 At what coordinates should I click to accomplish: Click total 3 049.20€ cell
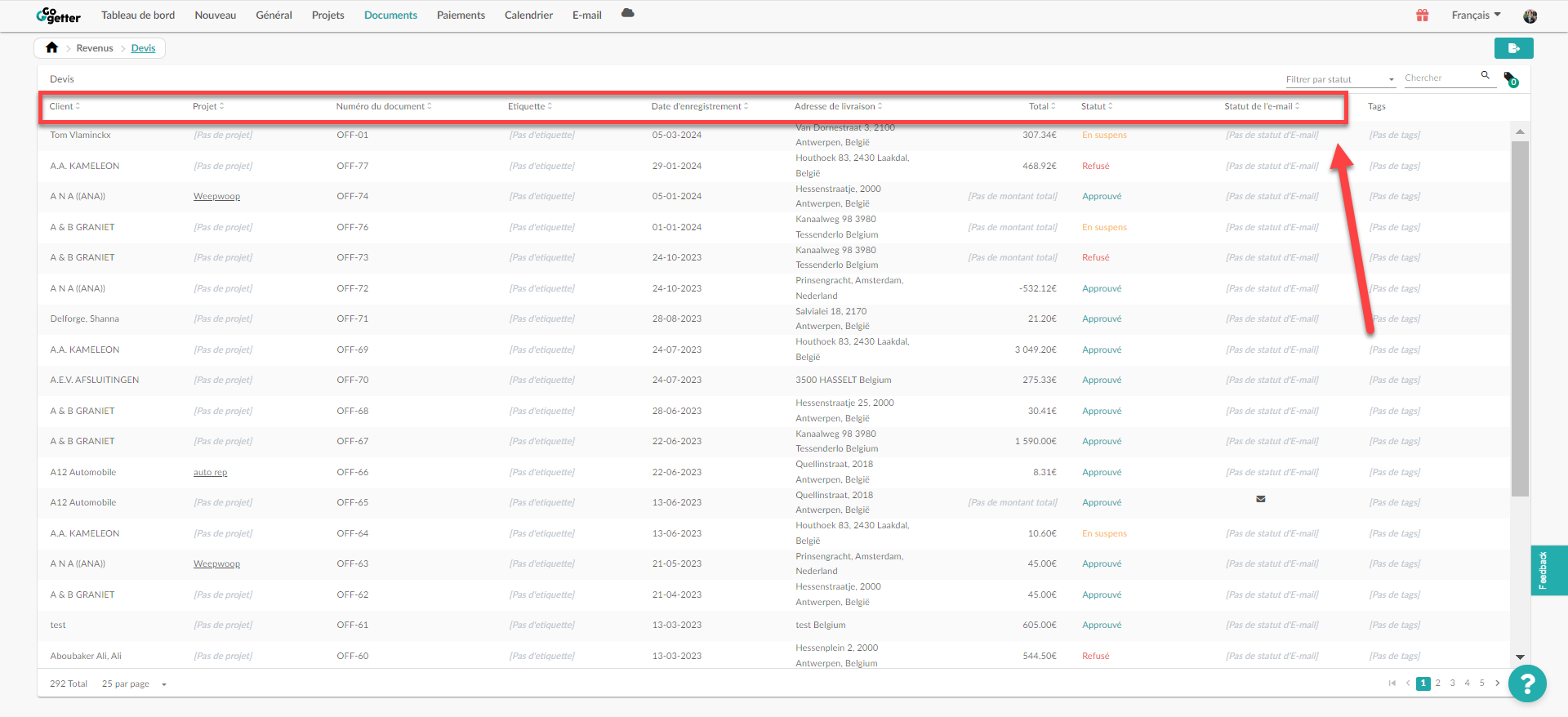click(1036, 350)
